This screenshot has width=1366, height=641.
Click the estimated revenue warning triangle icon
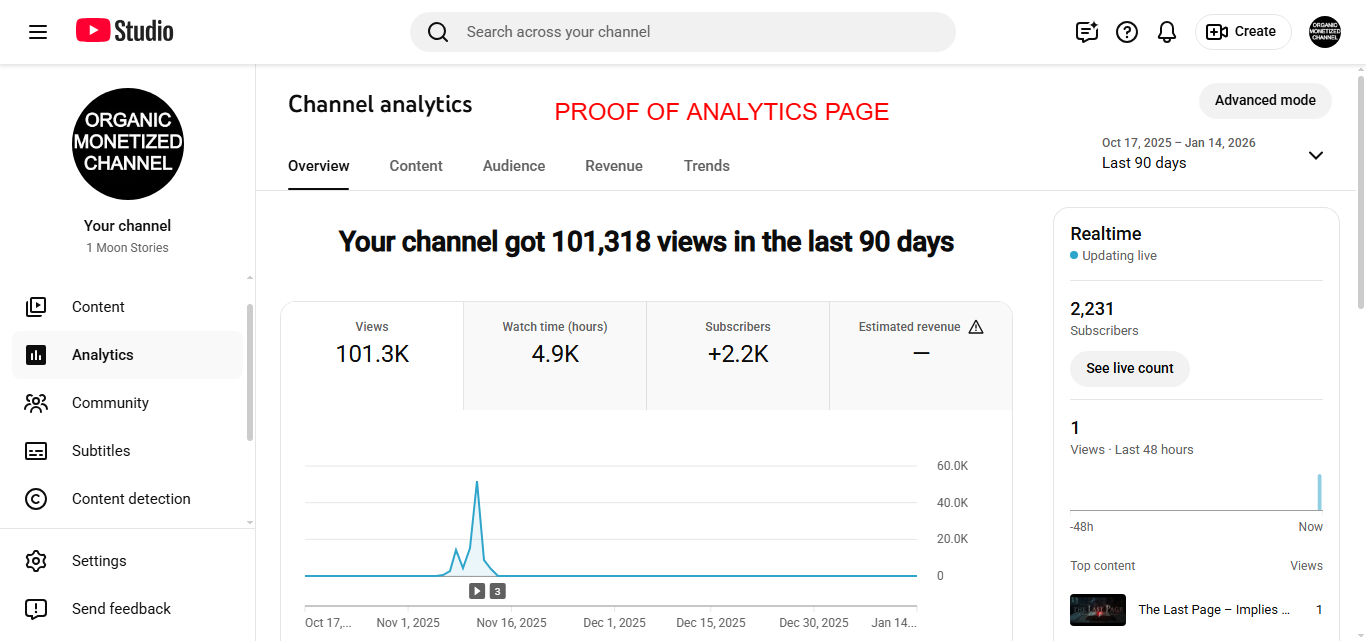pyautogui.click(x=976, y=327)
